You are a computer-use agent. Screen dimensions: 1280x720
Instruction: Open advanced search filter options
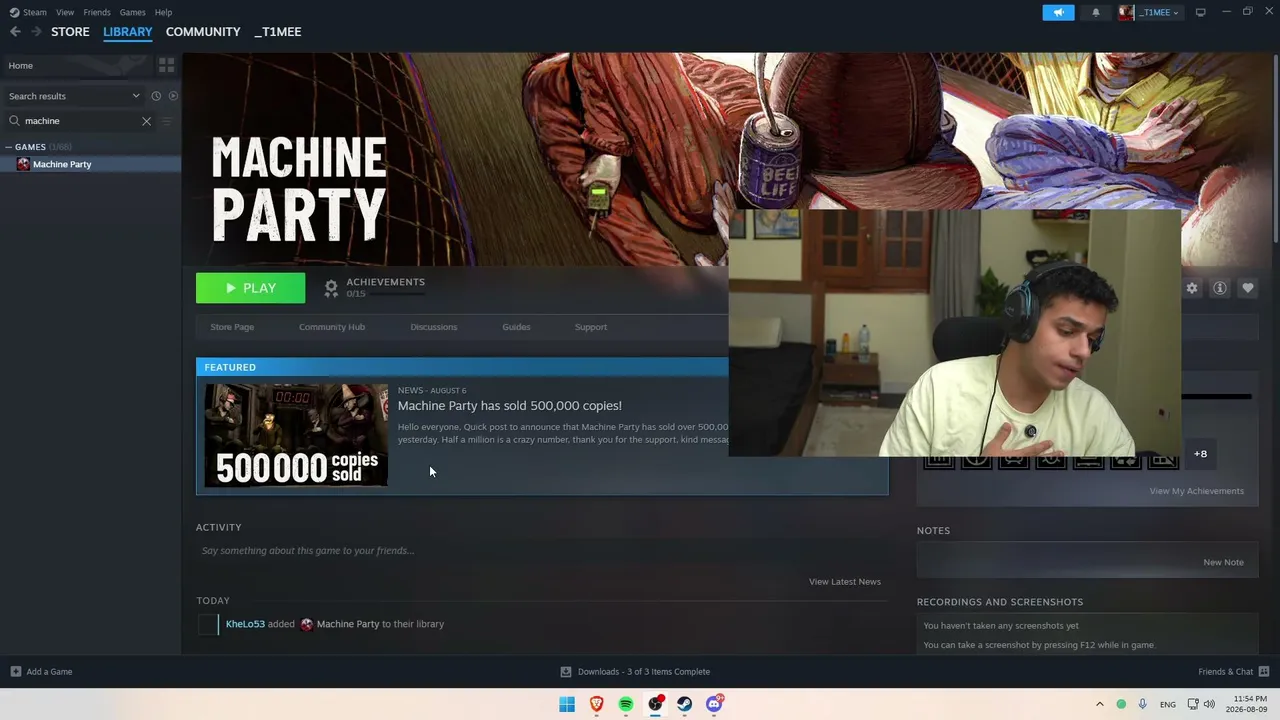167,121
